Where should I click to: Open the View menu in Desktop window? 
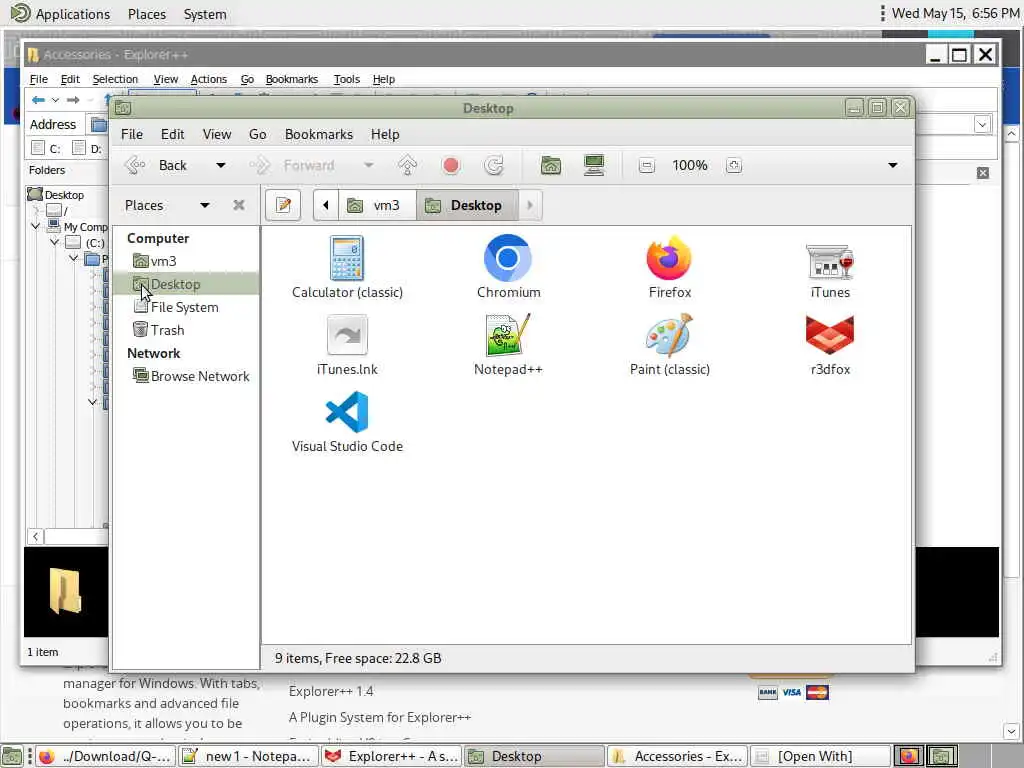click(216, 134)
